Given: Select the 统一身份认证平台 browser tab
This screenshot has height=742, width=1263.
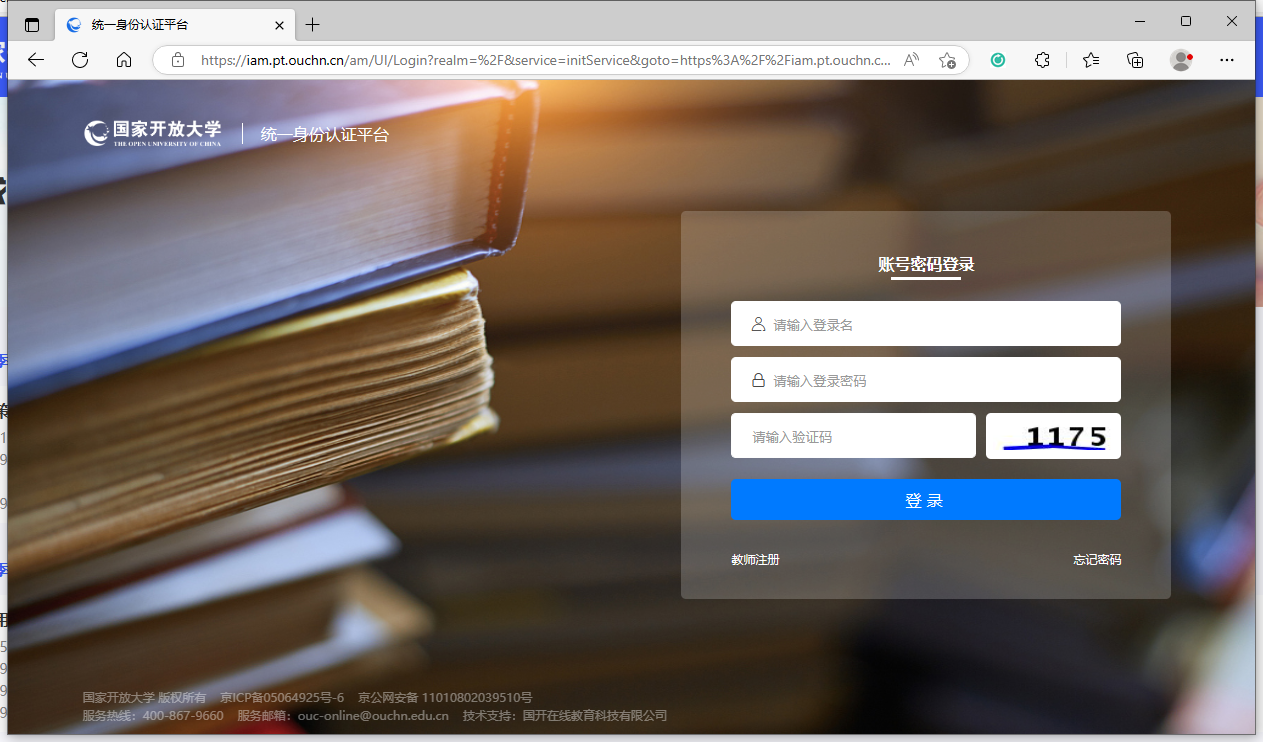Looking at the screenshot, I should [x=160, y=25].
